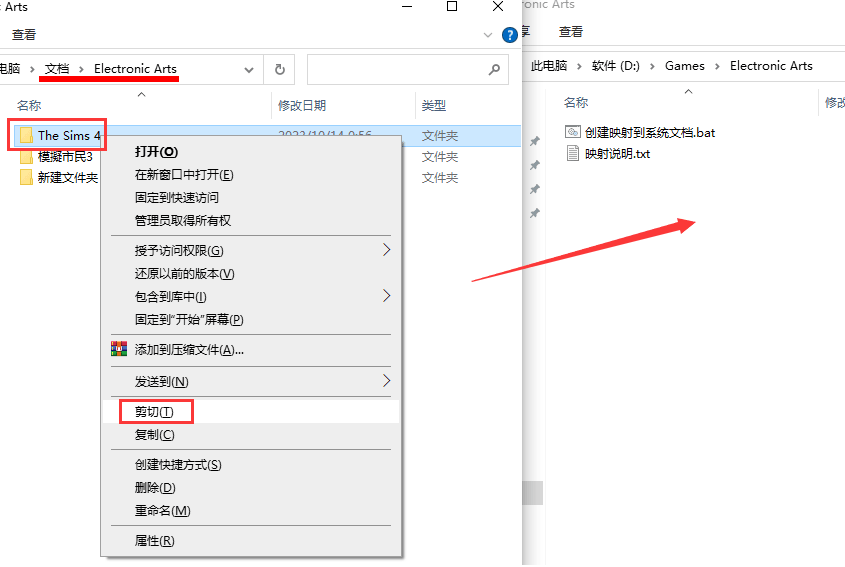Select the 模拟市民3 folder
The image size is (845, 567).
[x=64, y=157]
